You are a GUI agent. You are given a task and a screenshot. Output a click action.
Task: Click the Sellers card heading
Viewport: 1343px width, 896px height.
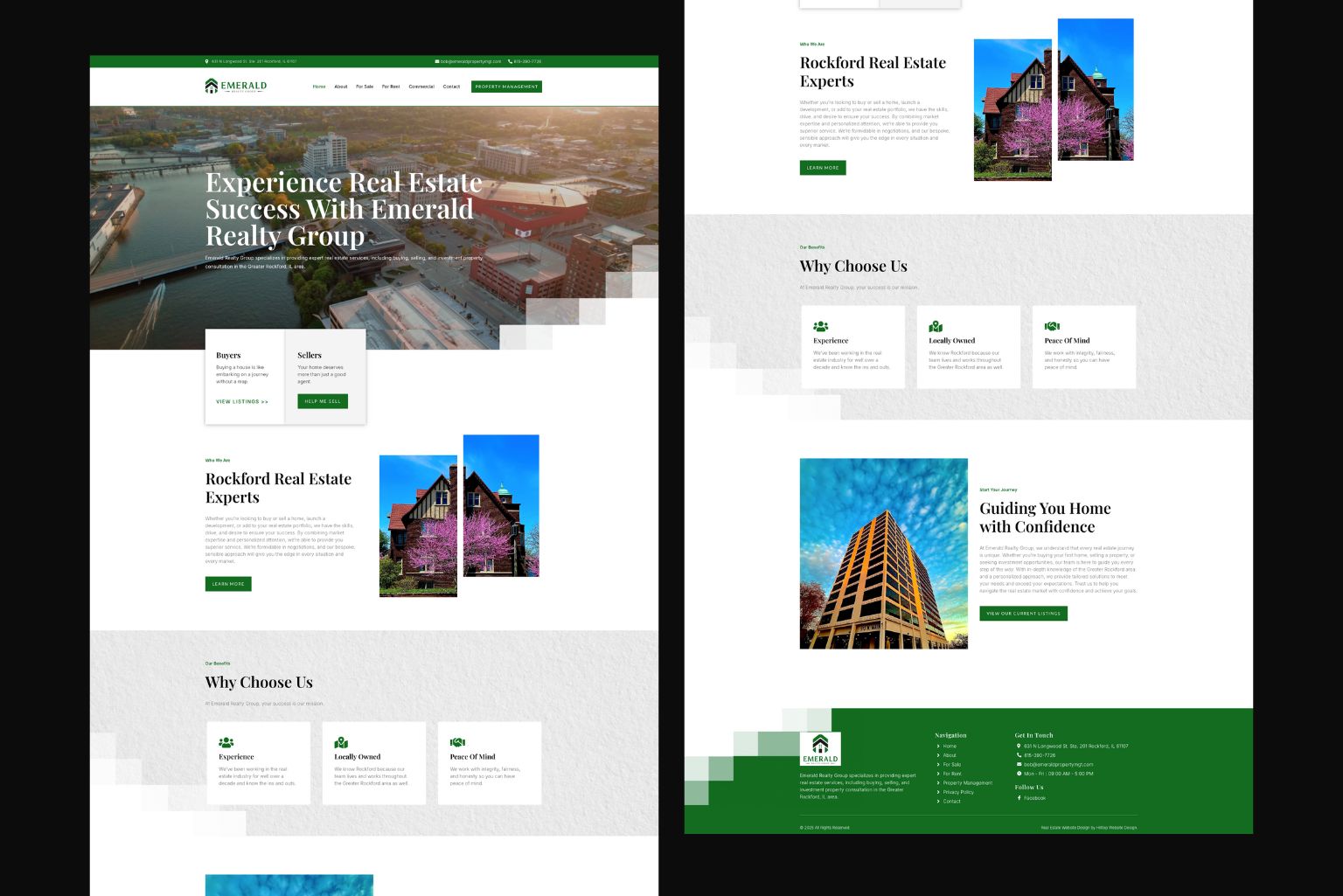pyautogui.click(x=310, y=356)
